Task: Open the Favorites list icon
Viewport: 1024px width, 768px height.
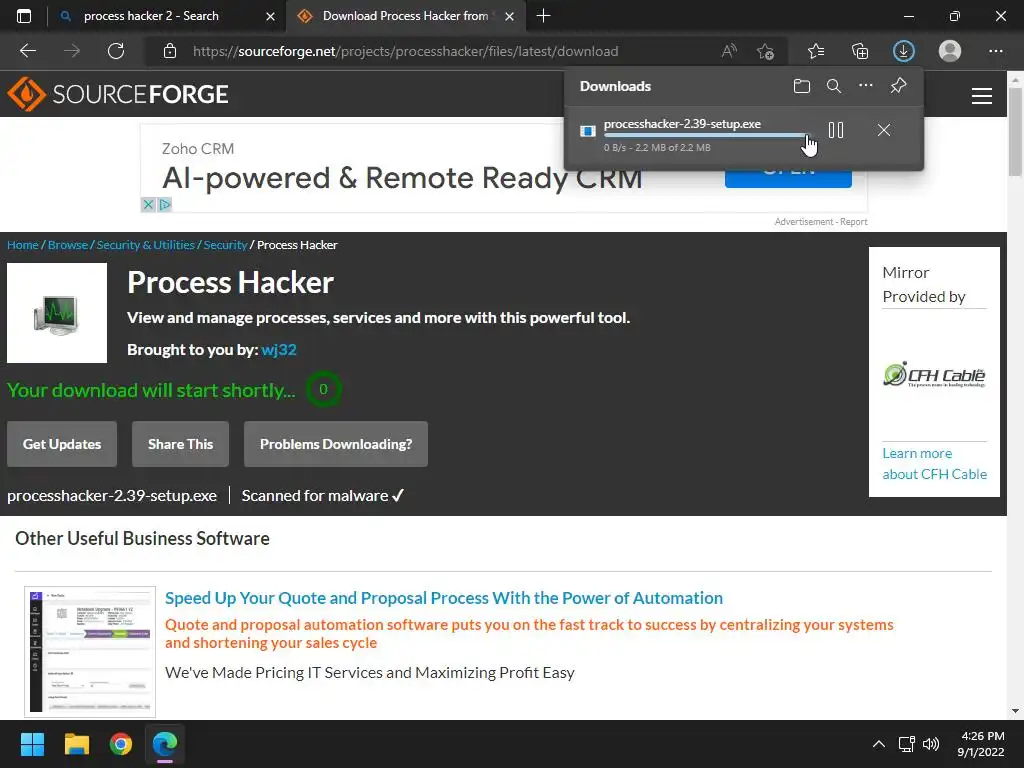Action: click(816, 51)
